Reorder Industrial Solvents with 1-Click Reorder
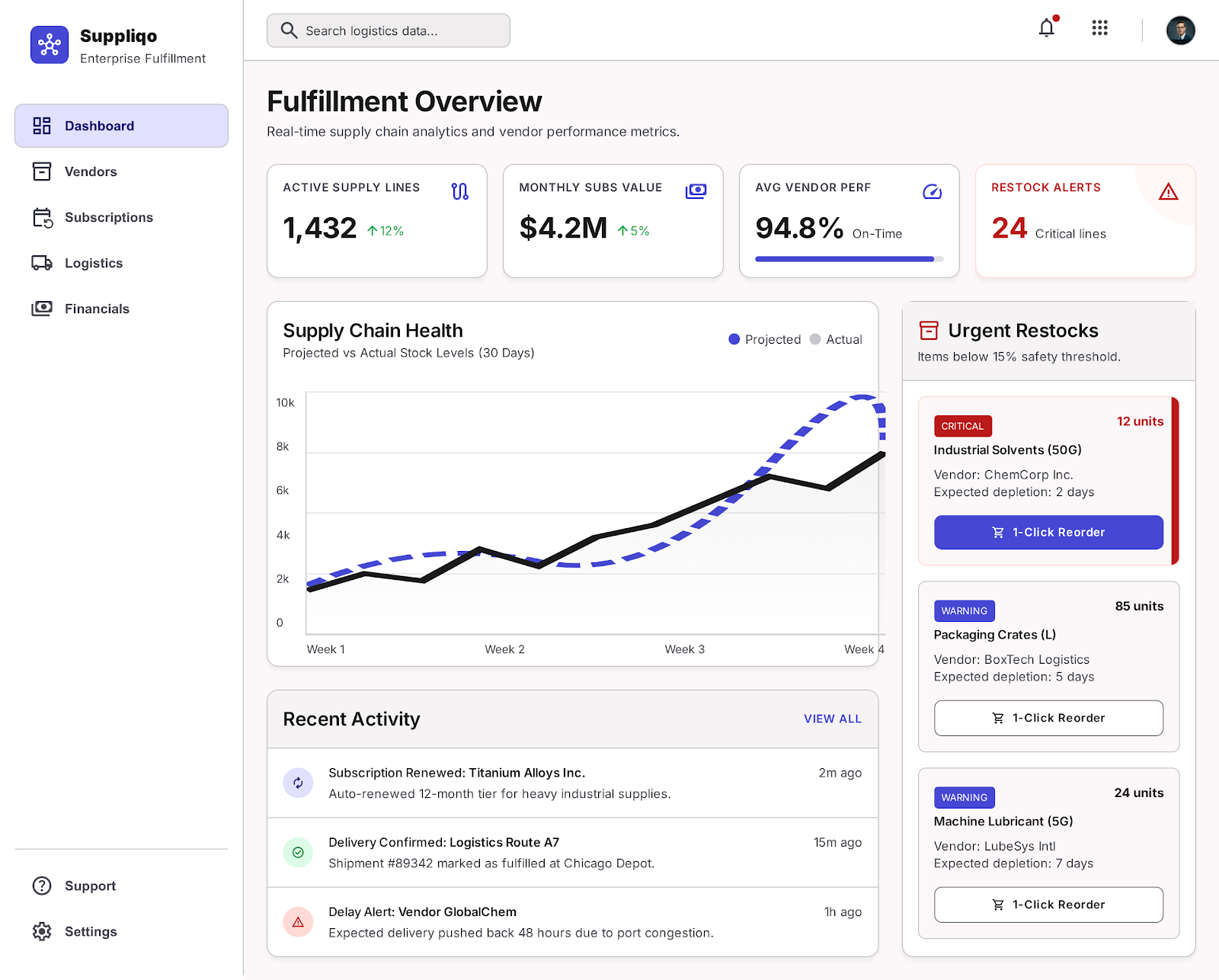 coord(1048,532)
